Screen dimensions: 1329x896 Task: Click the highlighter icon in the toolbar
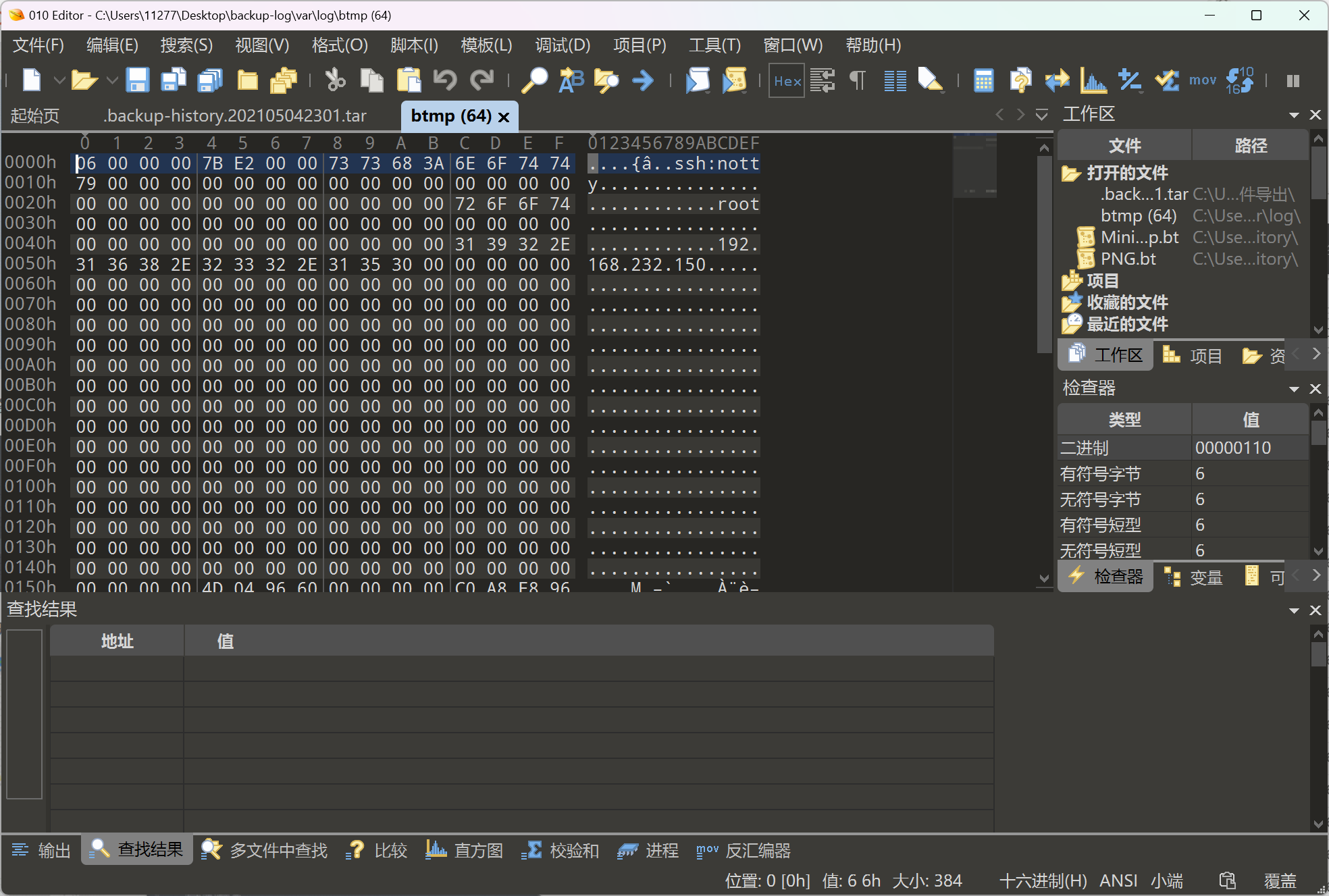point(931,80)
